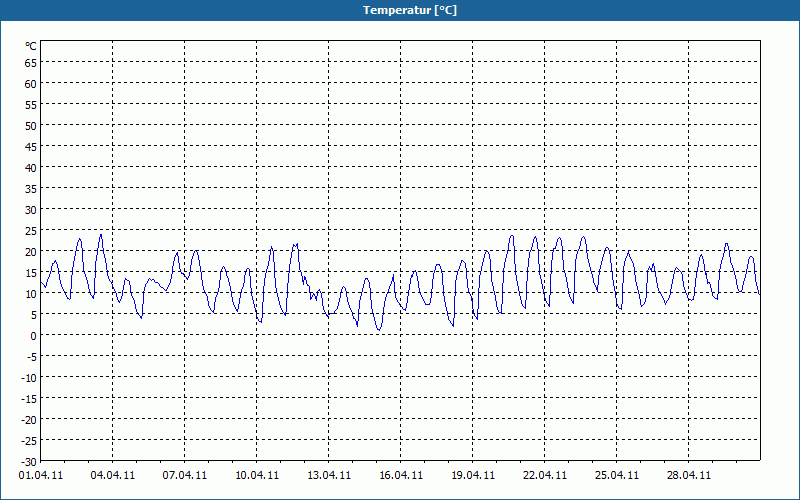Click the 16.04.11 date label
Screen dimensions: 800x500
(x=401, y=475)
